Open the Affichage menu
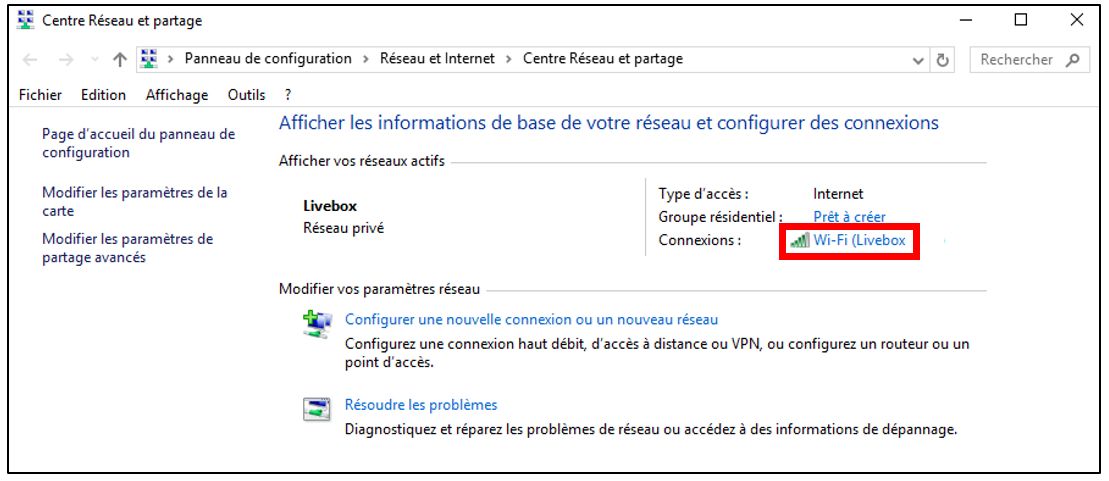This screenshot has width=1109, height=481. click(177, 95)
